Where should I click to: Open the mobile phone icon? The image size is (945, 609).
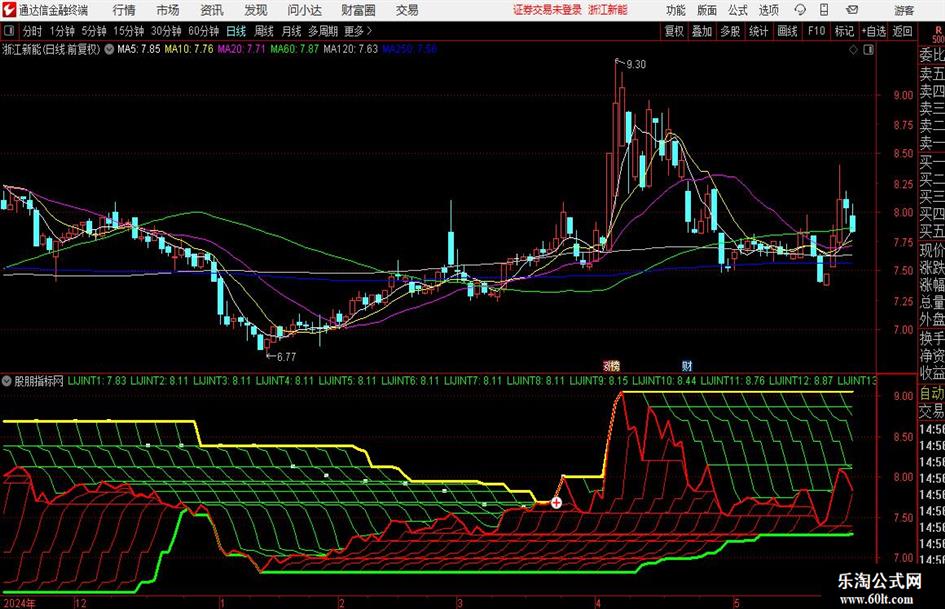pyautogui.click(x=824, y=10)
